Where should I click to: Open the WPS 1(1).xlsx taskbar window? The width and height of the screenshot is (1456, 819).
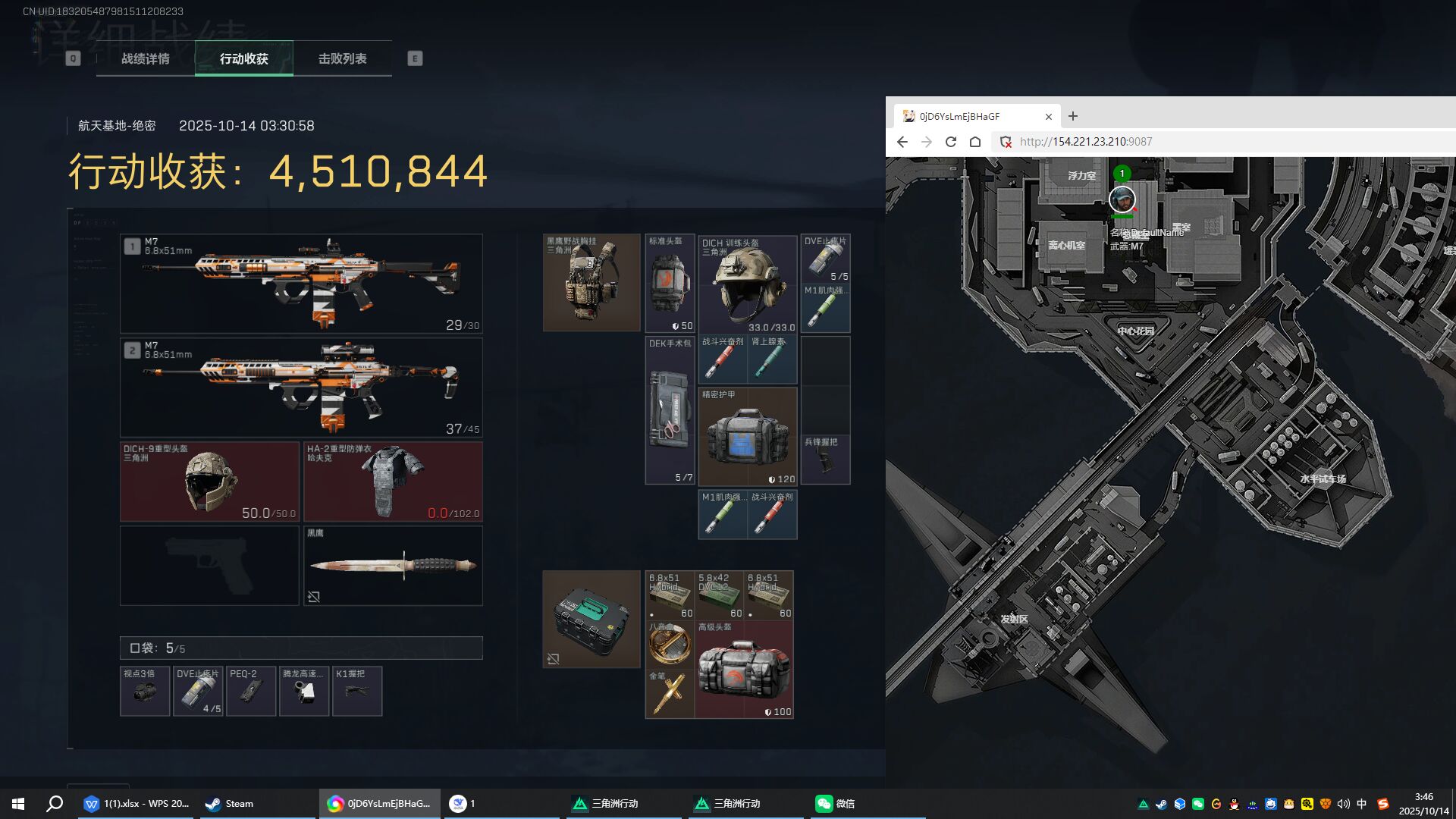coord(137,804)
